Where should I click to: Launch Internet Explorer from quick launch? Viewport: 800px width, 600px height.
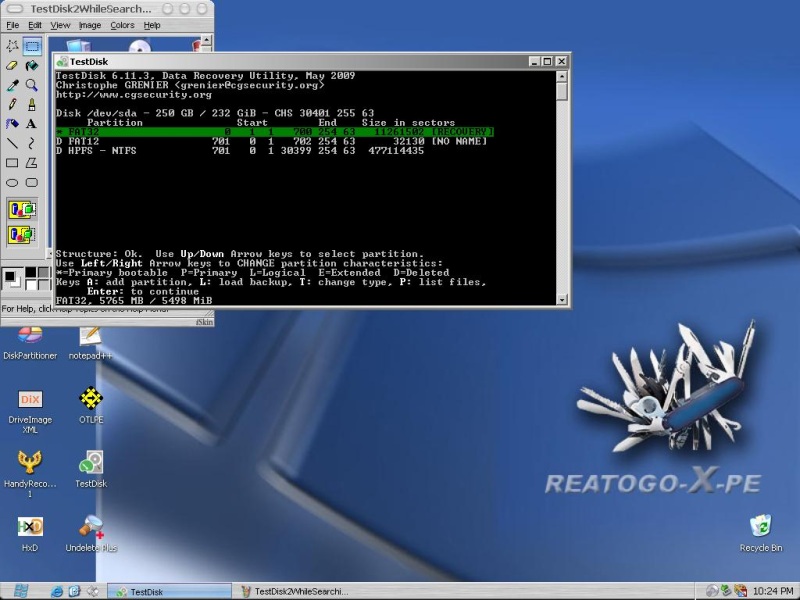click(x=57, y=592)
